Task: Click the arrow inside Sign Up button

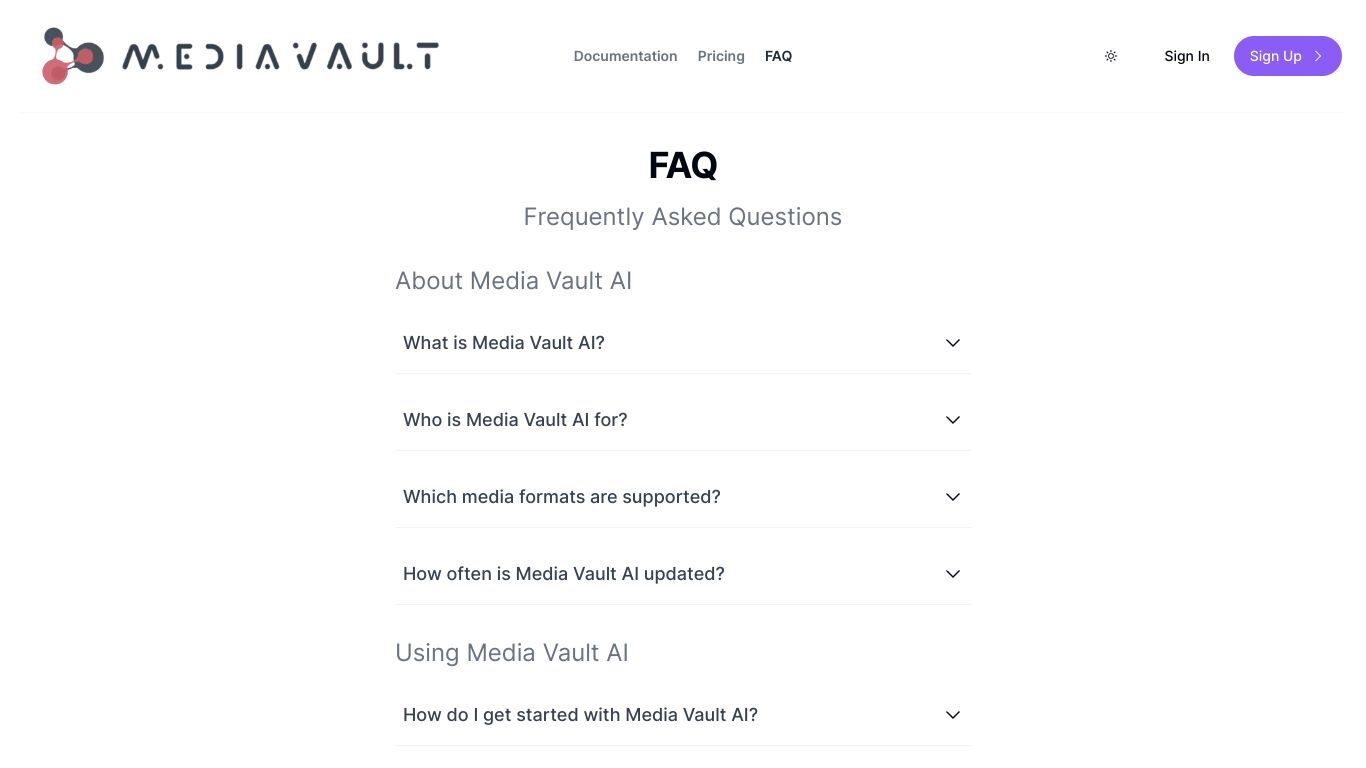Action: click(1318, 56)
